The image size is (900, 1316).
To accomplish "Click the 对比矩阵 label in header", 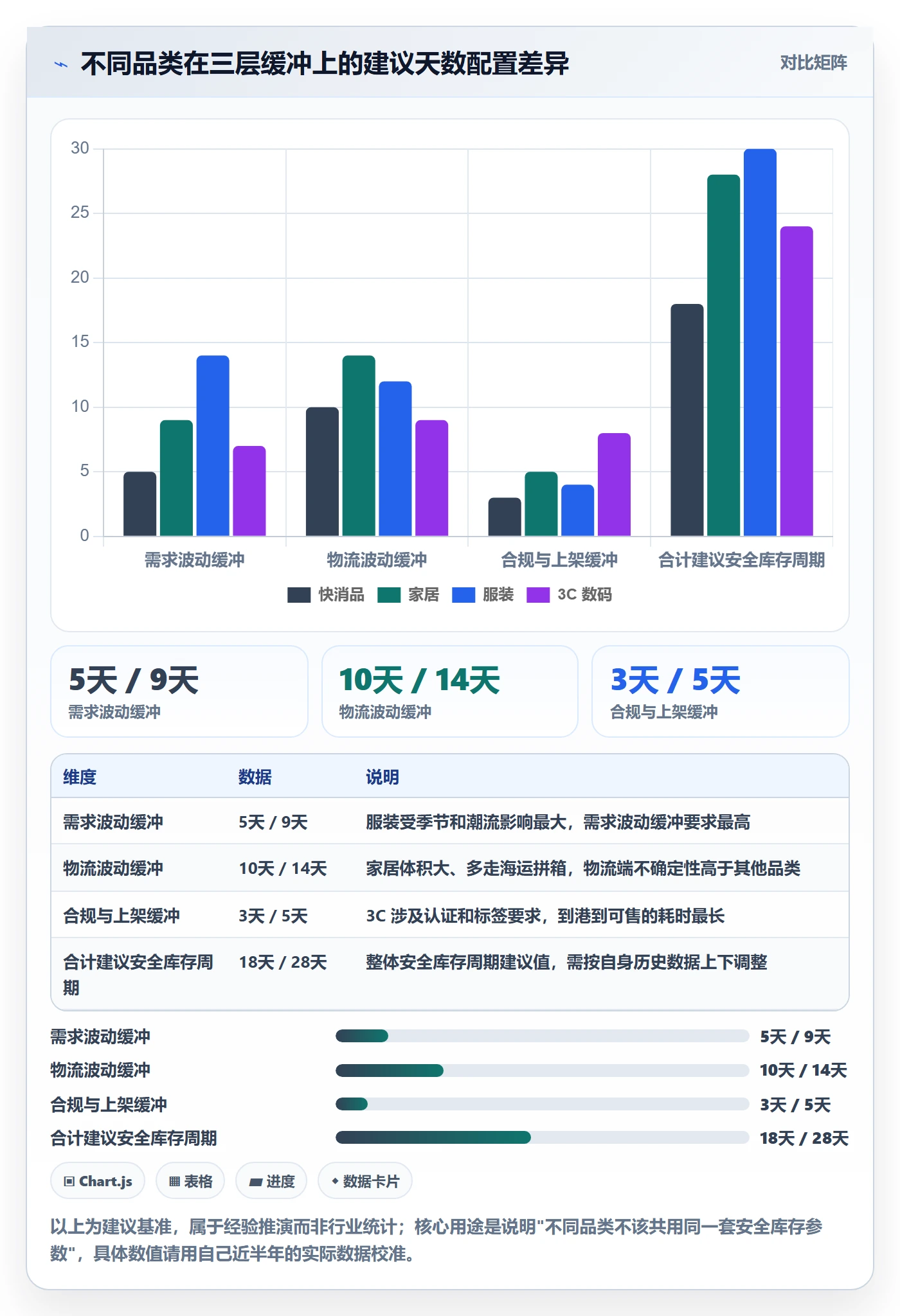I will coord(813,63).
